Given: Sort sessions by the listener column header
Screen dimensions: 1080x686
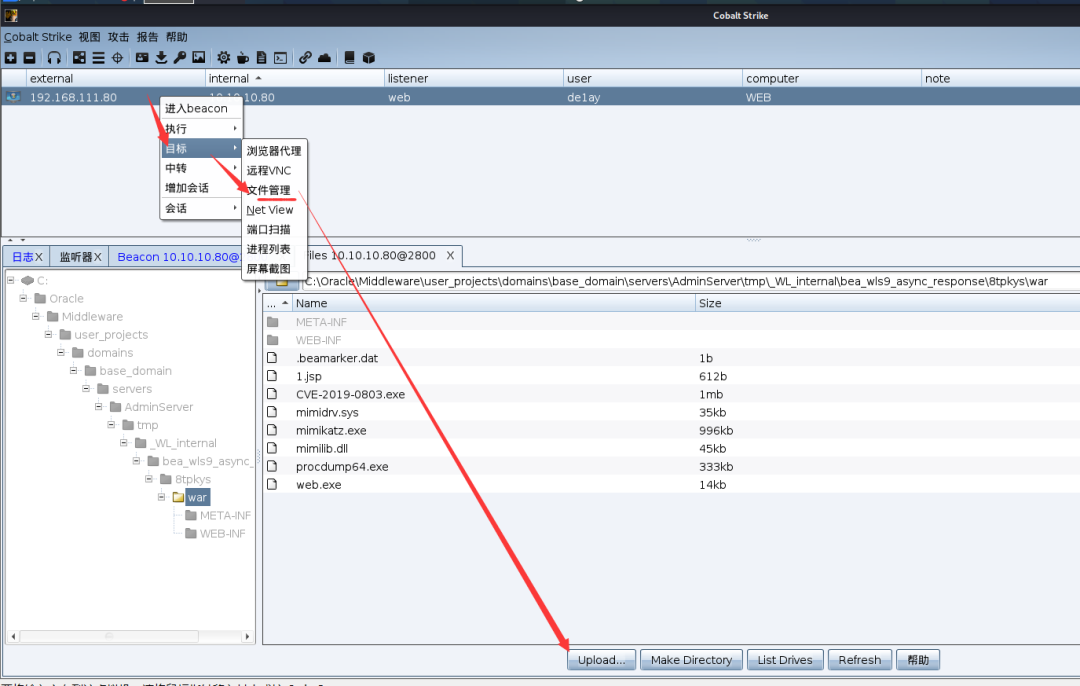Looking at the screenshot, I should point(474,79).
